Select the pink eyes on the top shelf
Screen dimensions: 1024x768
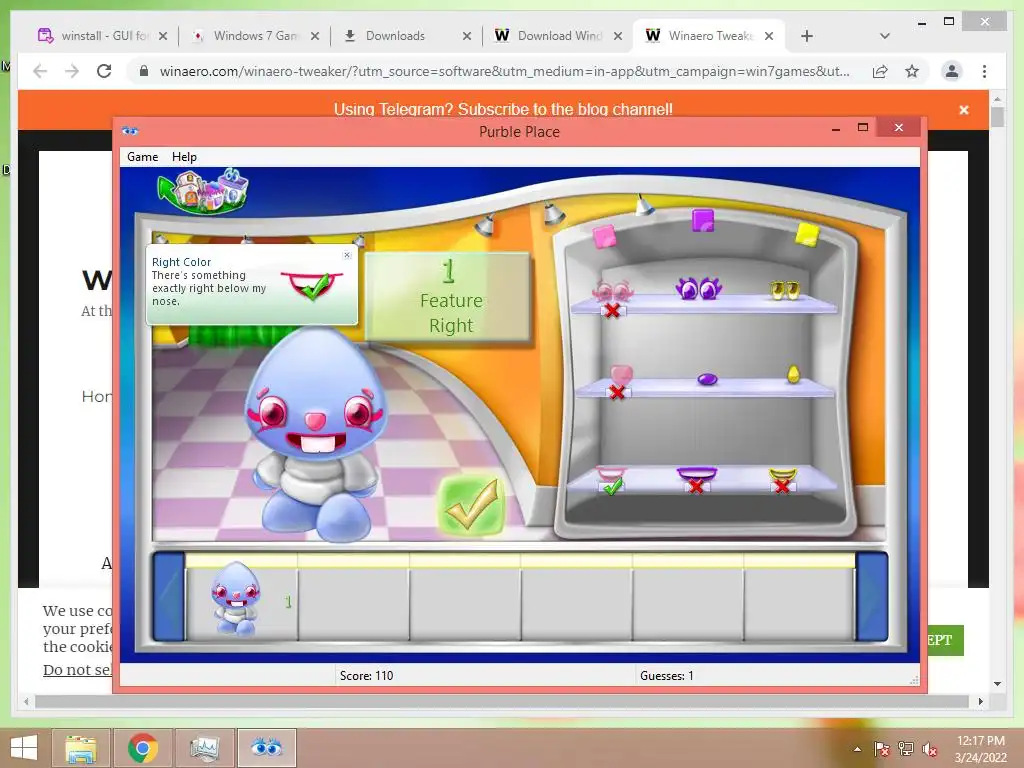tap(612, 291)
